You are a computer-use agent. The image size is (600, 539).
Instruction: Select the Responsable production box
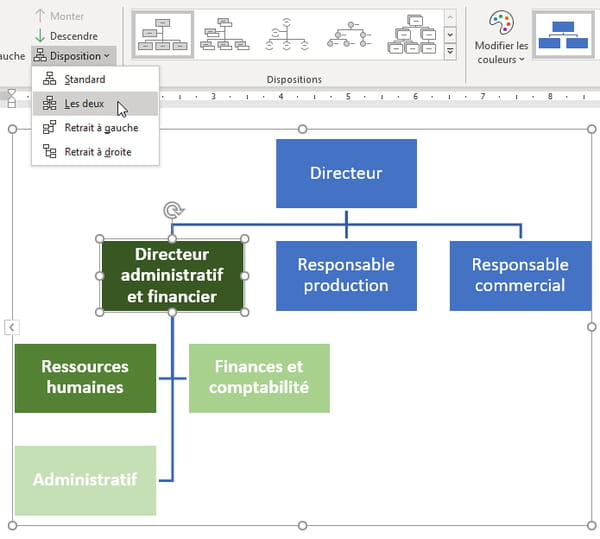pyautogui.click(x=346, y=275)
